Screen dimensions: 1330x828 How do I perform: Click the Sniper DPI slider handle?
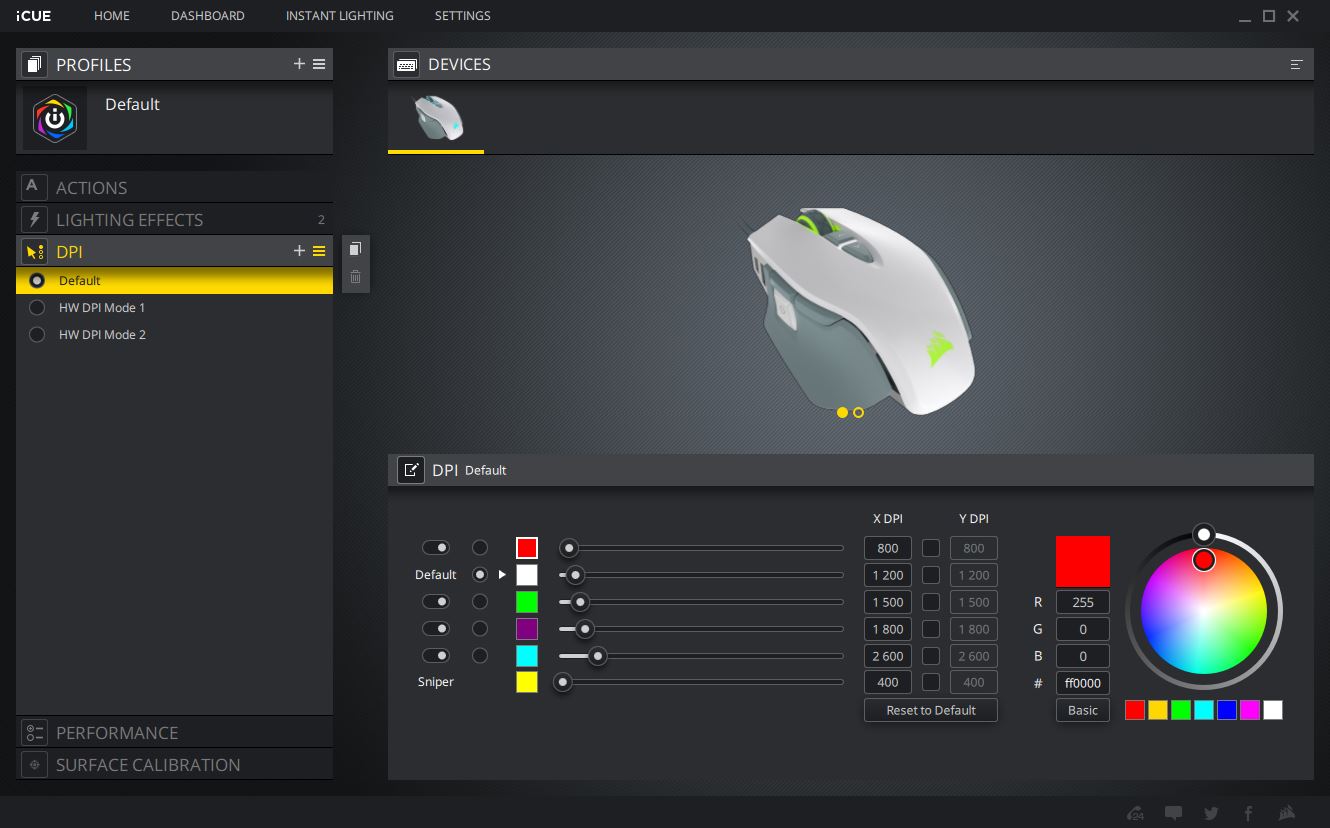click(563, 682)
